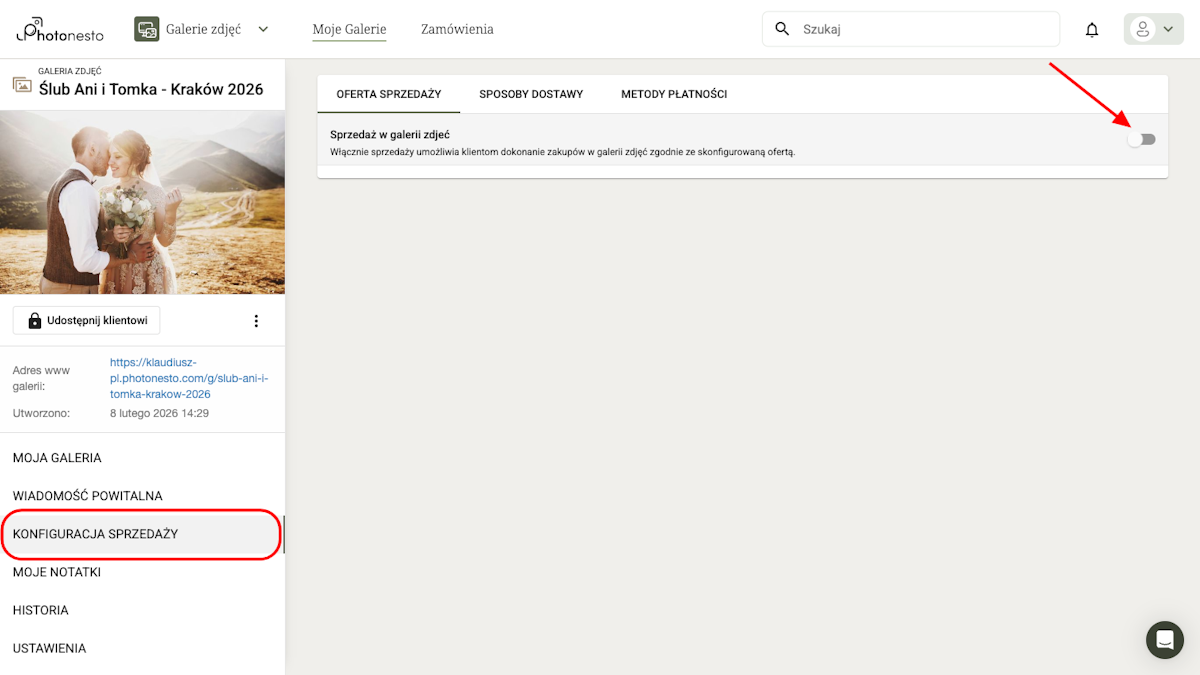Expand the Galerie zdjęć dropdown
Image resolution: width=1200 pixels, height=675 pixels.
pyautogui.click(x=262, y=28)
